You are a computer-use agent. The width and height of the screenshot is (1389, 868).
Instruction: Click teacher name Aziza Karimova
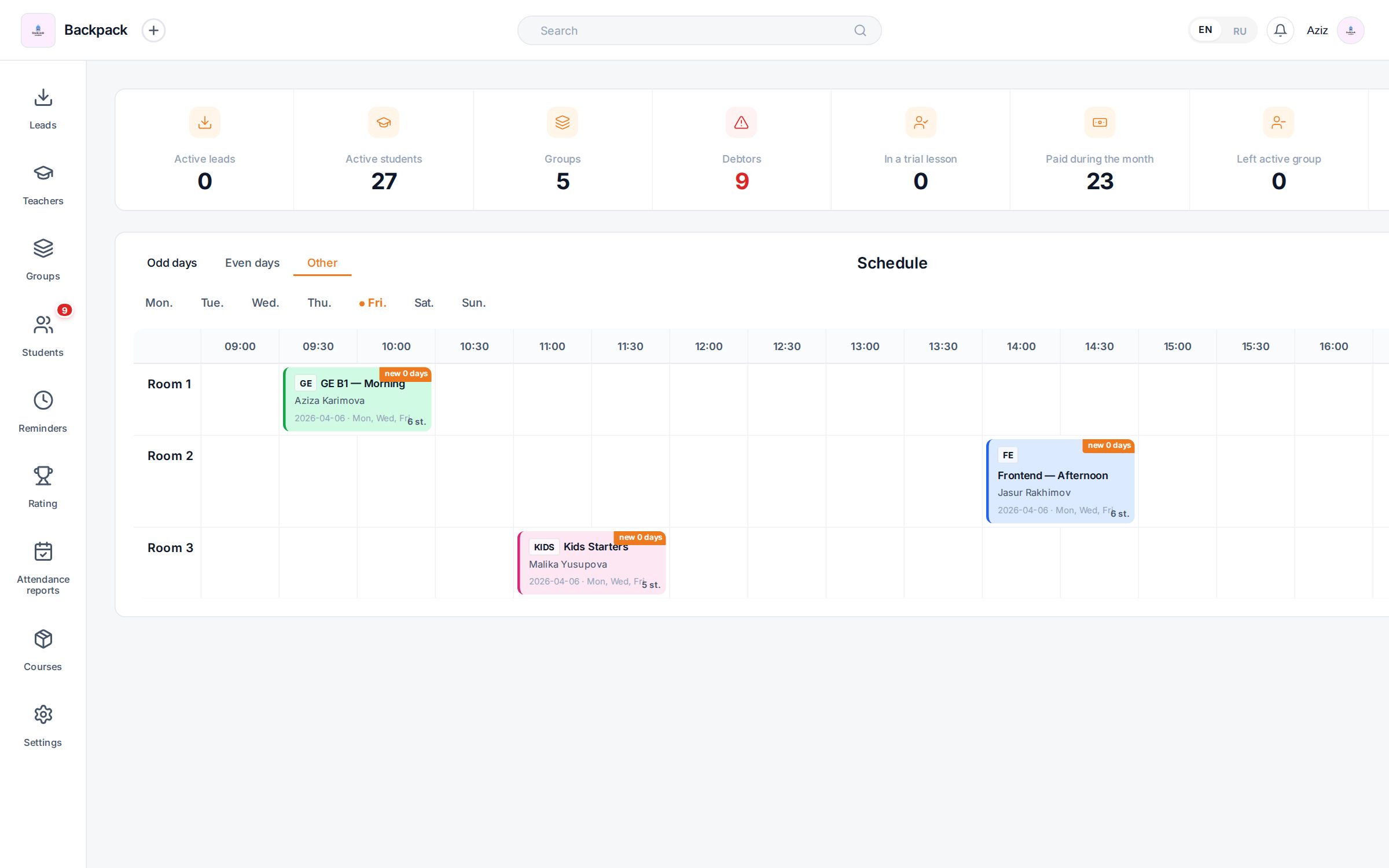click(329, 400)
